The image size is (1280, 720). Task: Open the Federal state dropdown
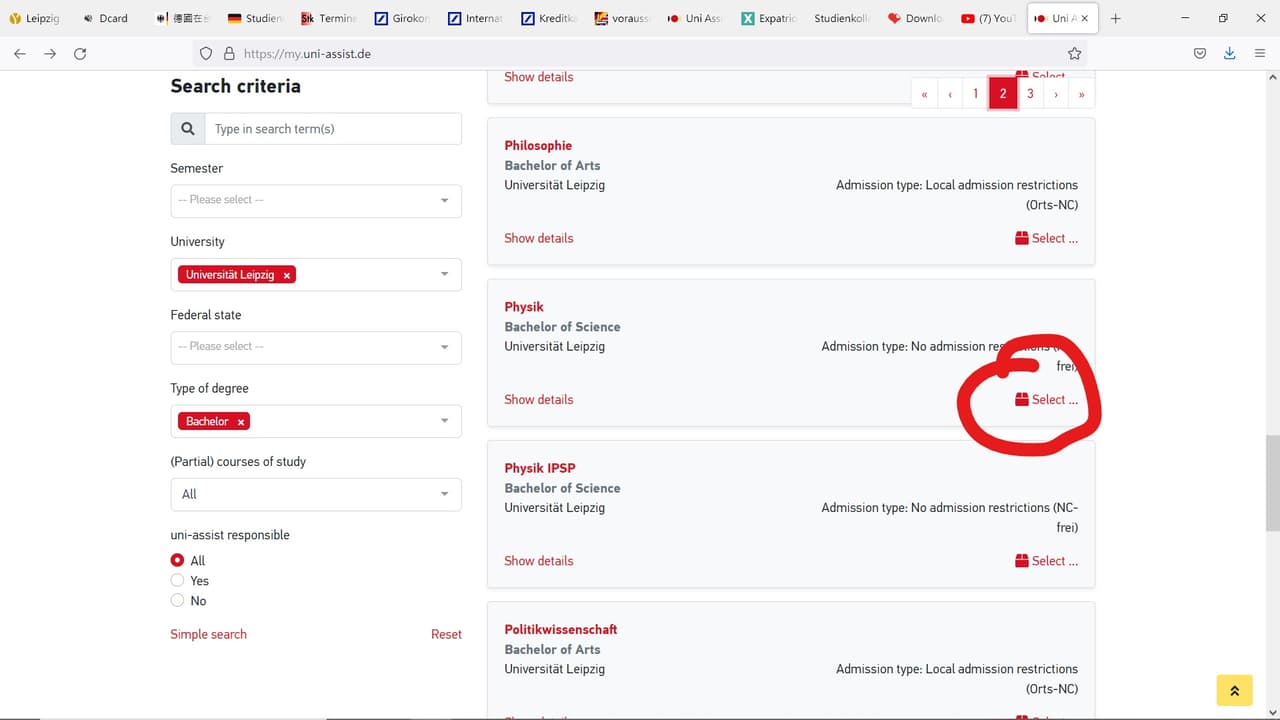[x=316, y=347]
